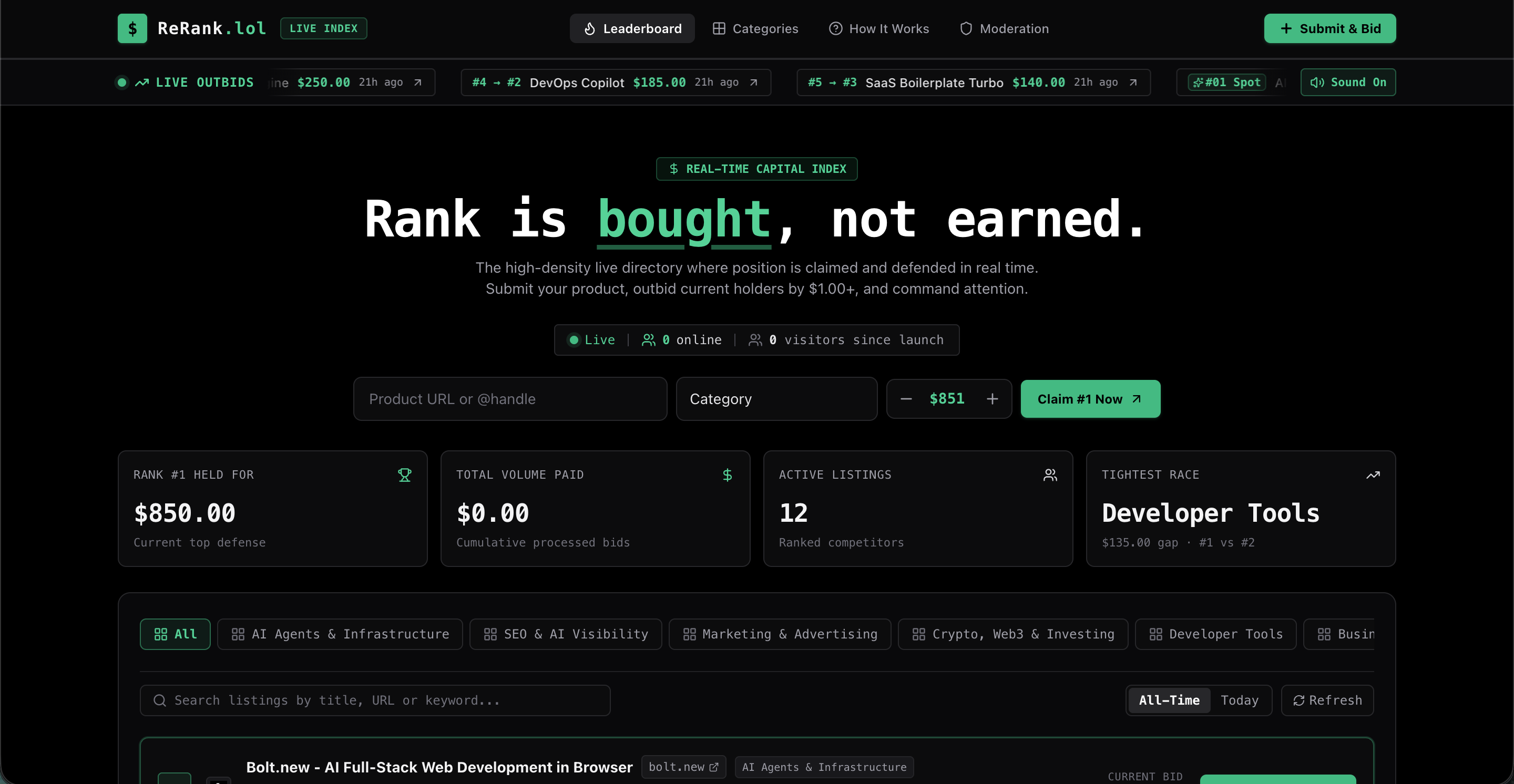Focus the Search listings field

(x=375, y=700)
